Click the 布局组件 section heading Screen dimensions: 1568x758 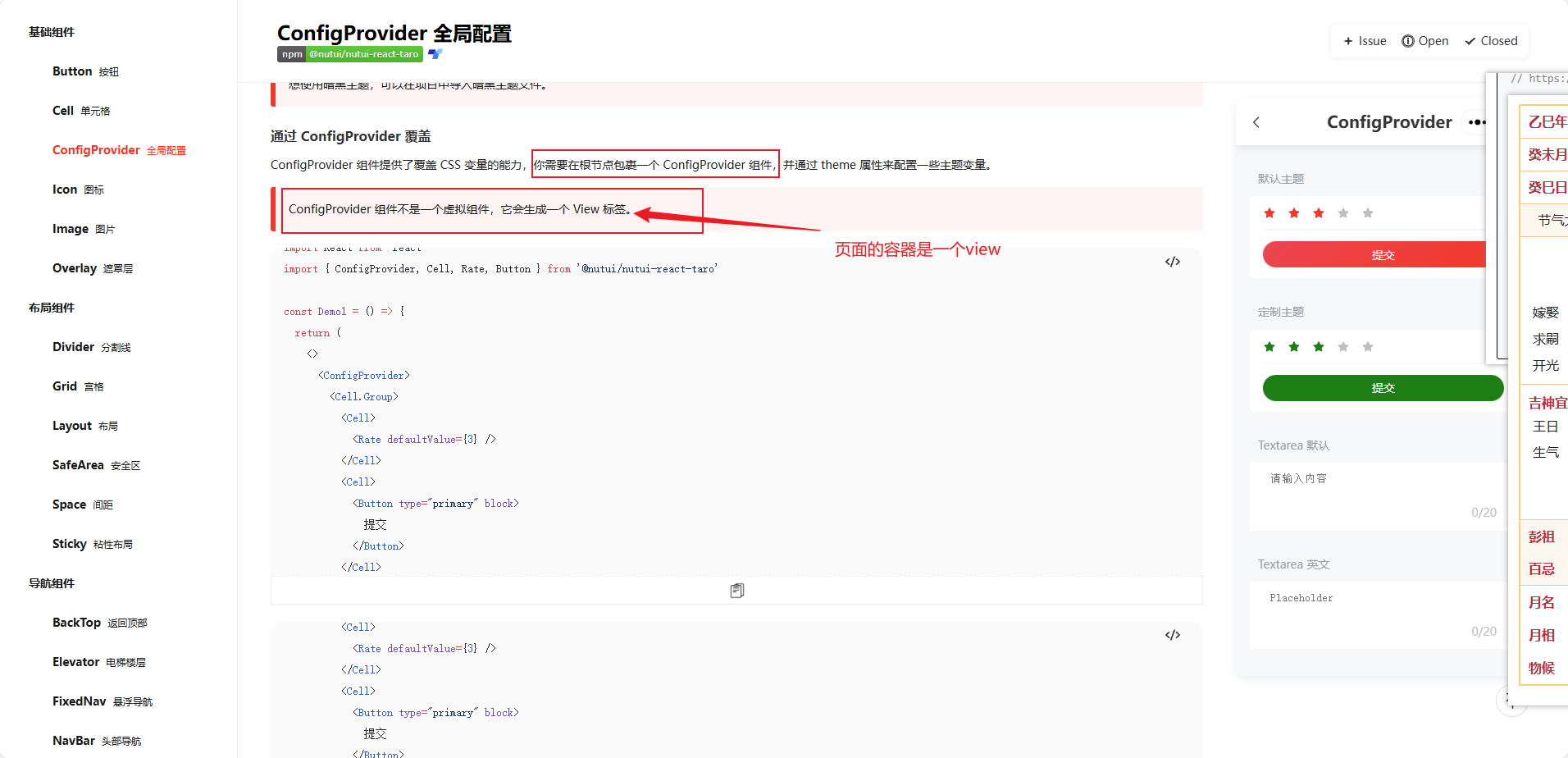coord(52,308)
